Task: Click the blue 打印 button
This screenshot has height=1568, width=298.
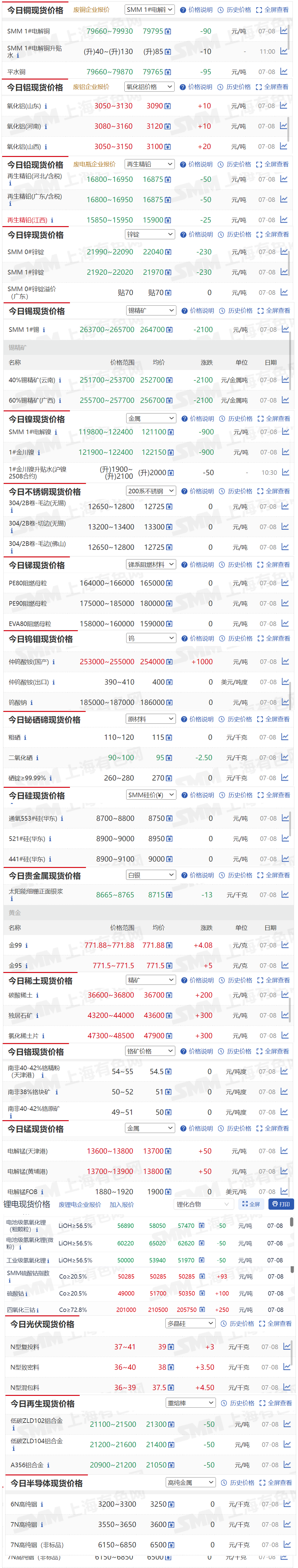Action: pyautogui.click(x=281, y=1204)
